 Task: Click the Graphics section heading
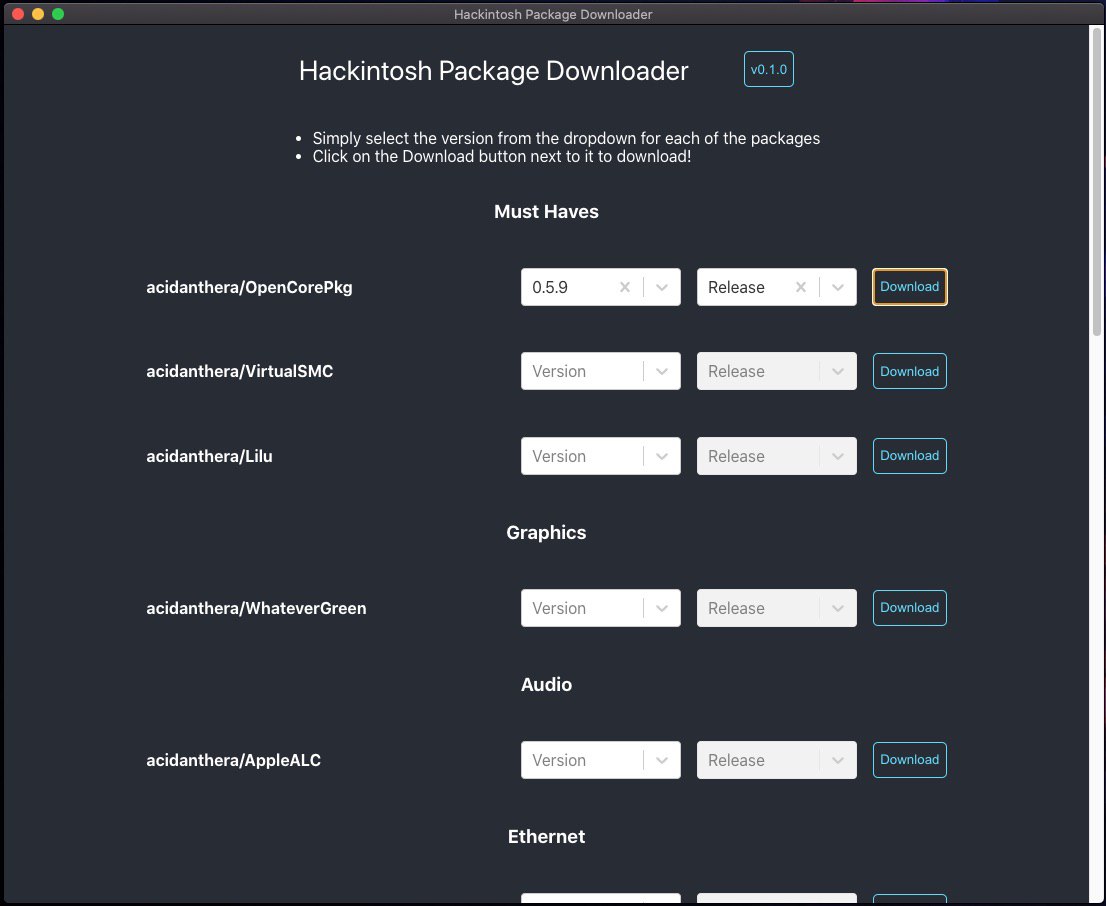click(546, 532)
